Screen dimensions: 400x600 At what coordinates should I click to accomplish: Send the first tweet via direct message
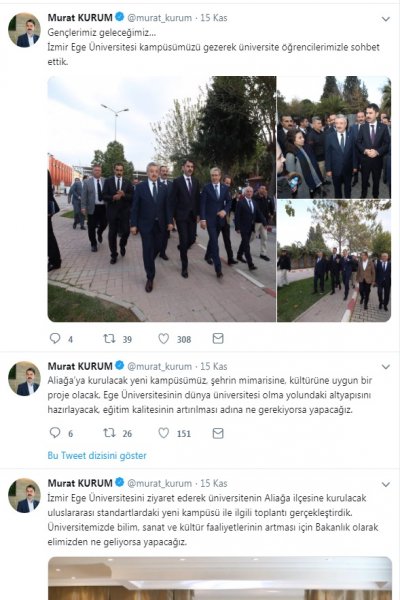(218, 338)
